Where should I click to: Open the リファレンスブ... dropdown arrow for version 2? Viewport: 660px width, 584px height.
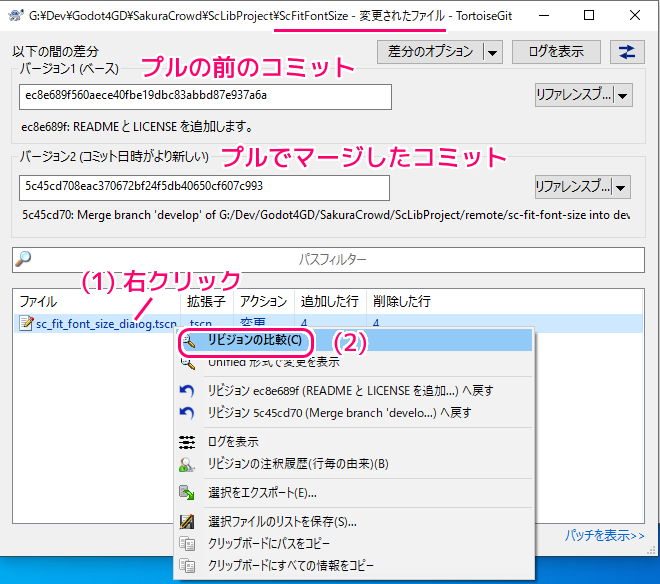coord(621,187)
